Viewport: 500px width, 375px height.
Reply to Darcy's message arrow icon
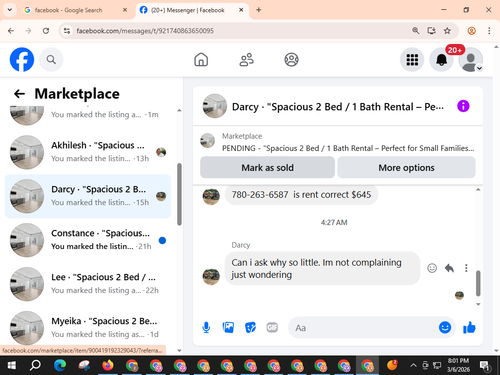(x=449, y=268)
